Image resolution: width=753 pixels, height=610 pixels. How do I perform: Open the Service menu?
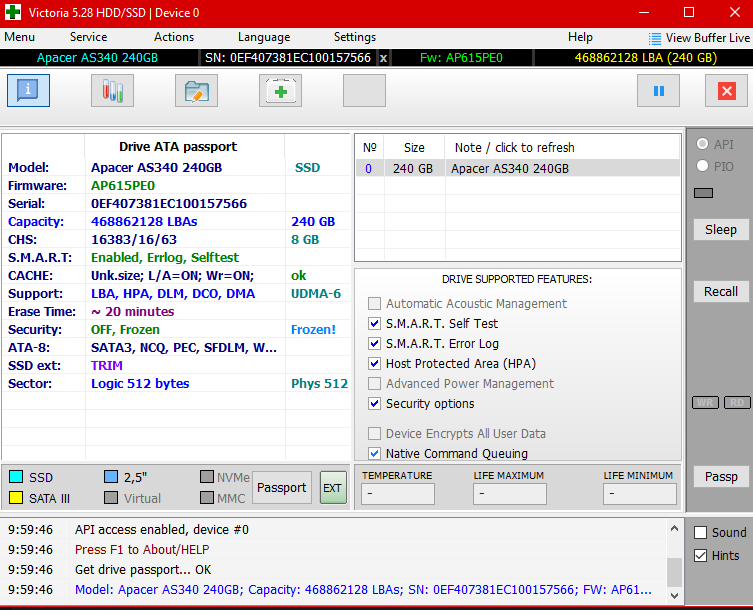pyautogui.click(x=88, y=37)
